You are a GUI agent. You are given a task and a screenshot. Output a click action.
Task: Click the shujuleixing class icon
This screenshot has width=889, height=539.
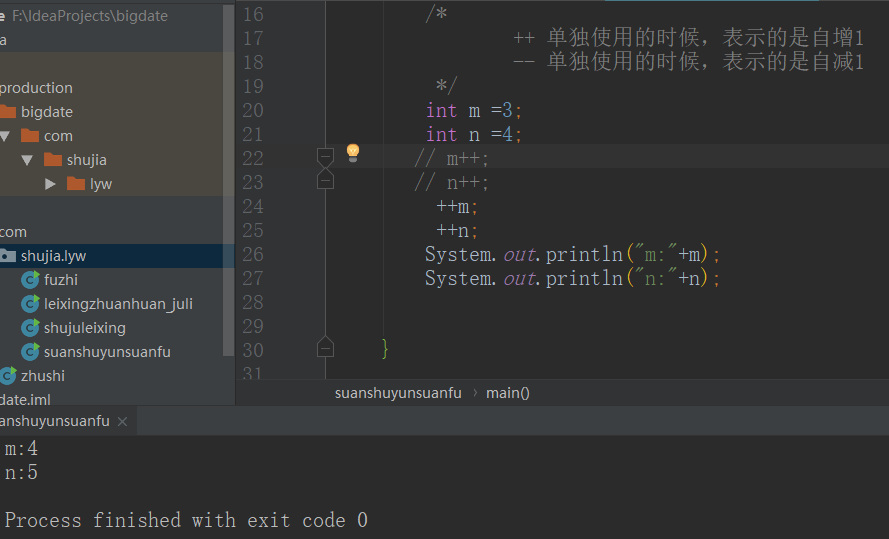tap(30, 328)
